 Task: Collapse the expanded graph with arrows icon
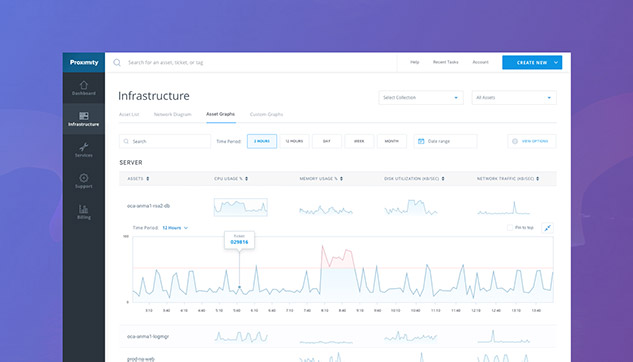547,228
